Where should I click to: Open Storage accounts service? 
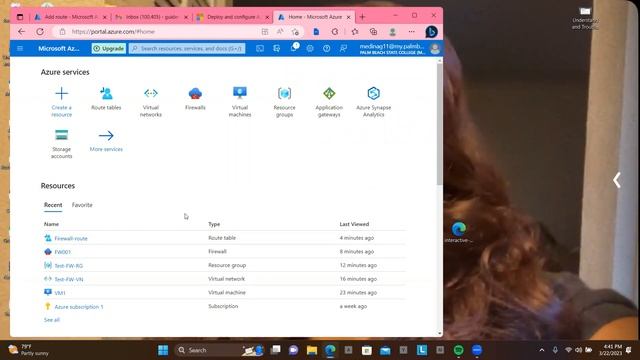(62, 144)
